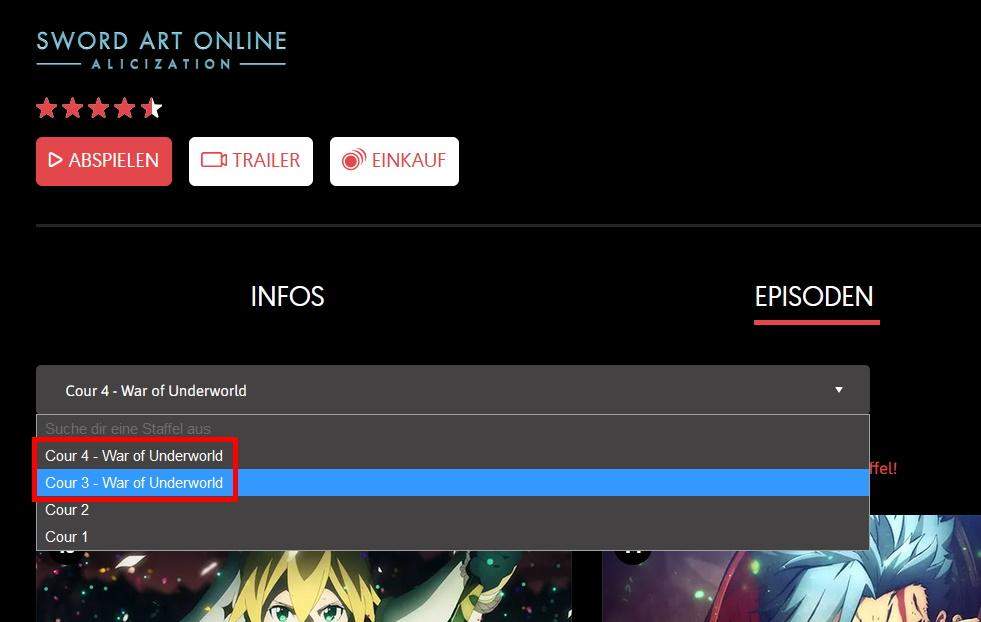Click the Sword Art Online Alicization logo
981x622 pixels.
click(161, 50)
